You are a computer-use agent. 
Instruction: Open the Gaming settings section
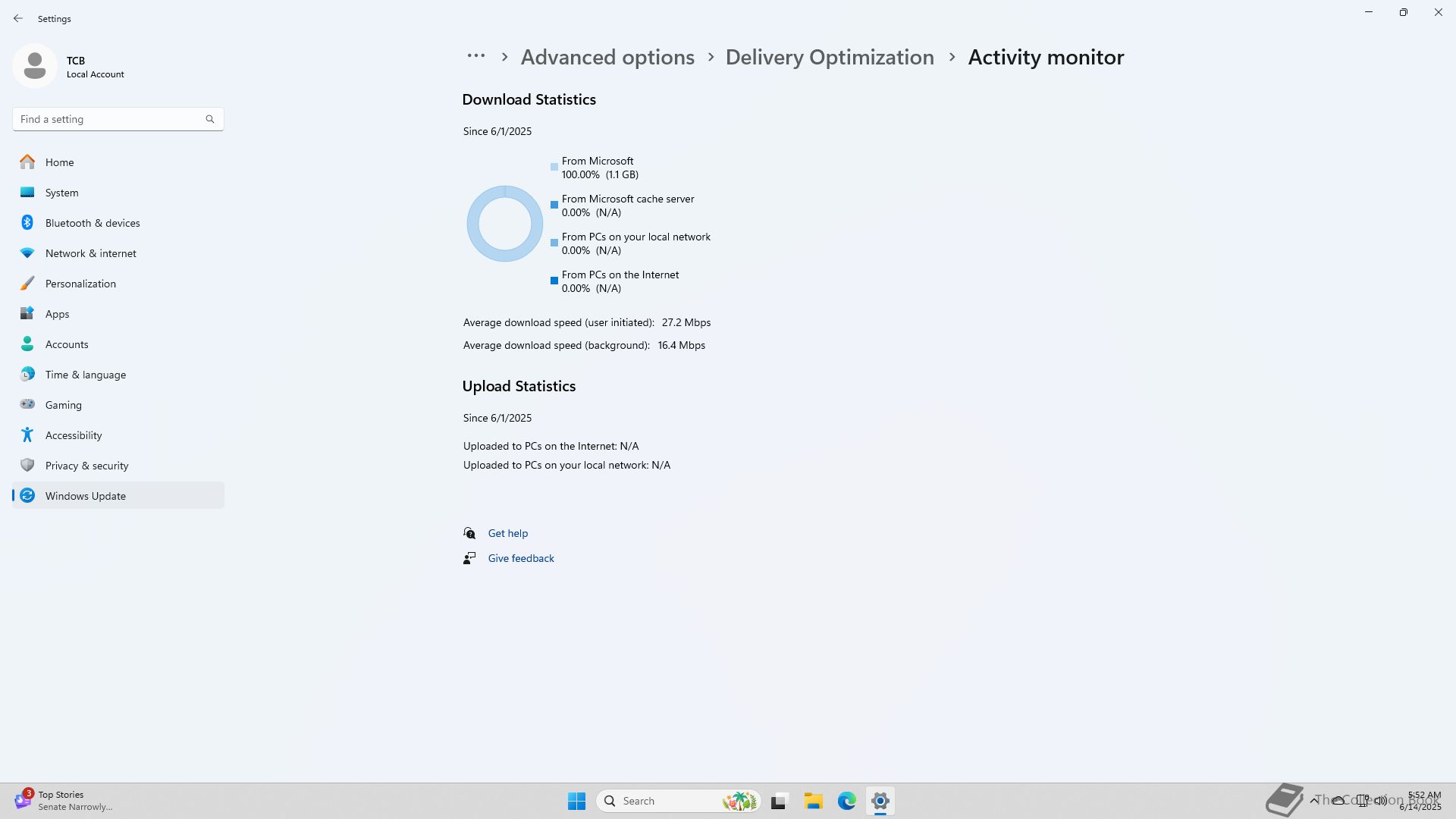pos(63,405)
